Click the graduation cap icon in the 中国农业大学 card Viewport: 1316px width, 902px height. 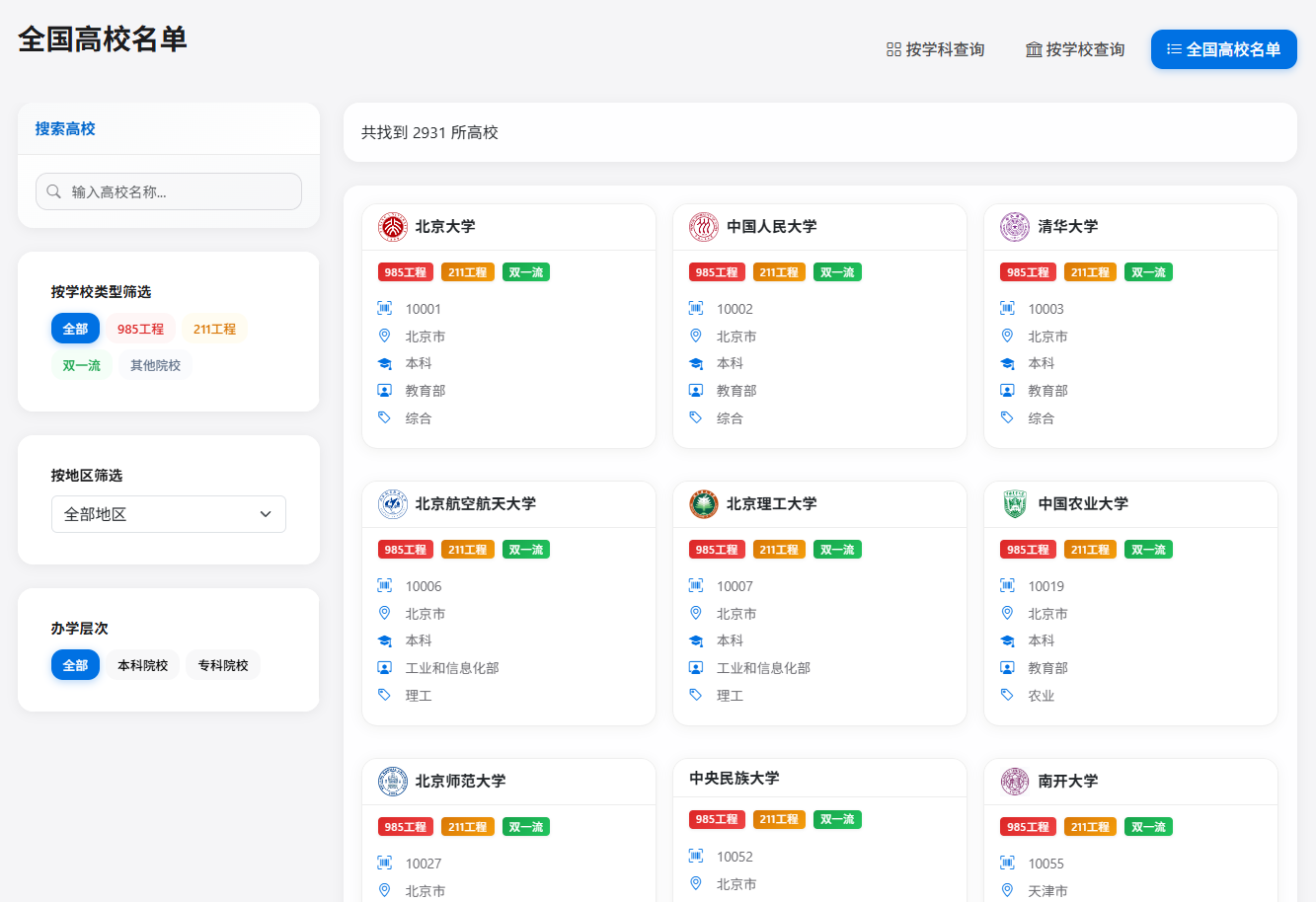coord(1007,640)
